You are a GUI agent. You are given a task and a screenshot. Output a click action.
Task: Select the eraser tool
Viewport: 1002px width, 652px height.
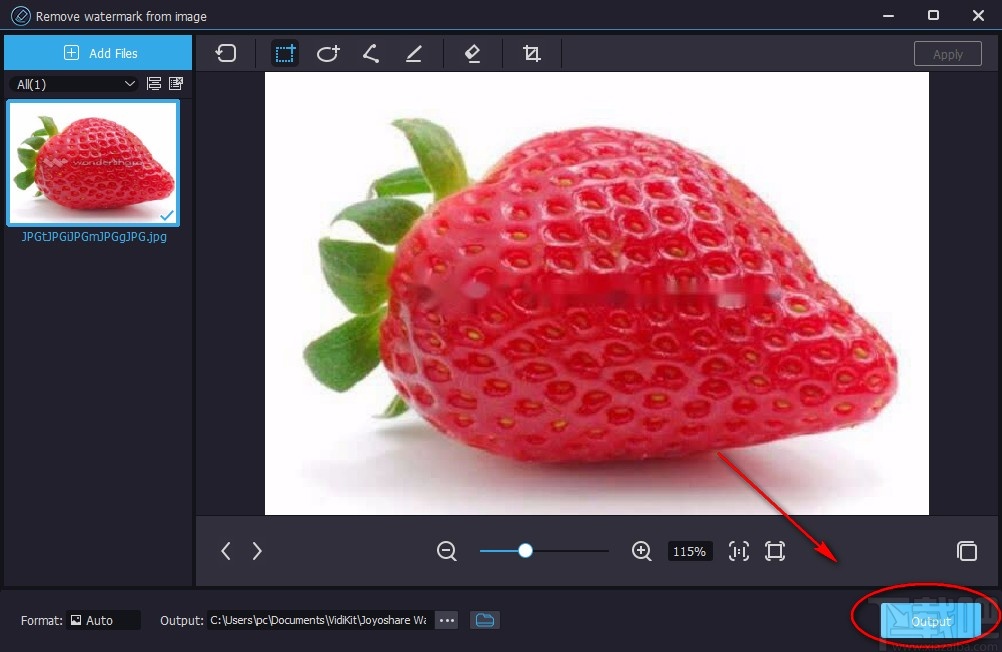pos(472,53)
